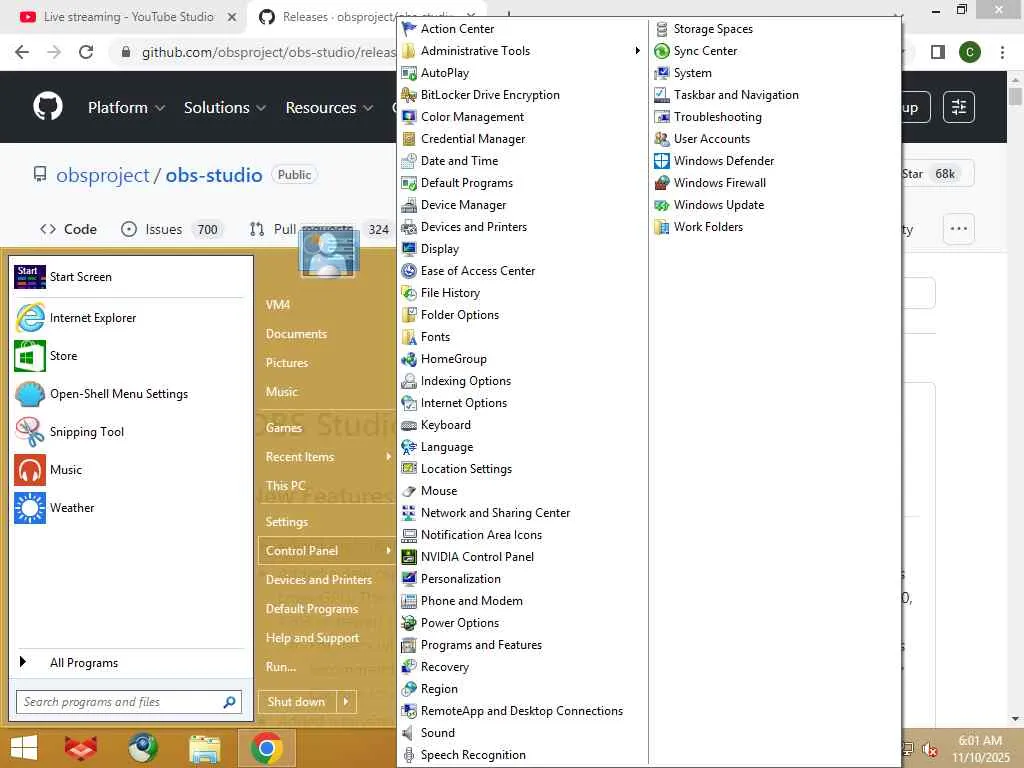Click the Mouse icon
The height and width of the screenshot is (768, 1024).
(409, 491)
